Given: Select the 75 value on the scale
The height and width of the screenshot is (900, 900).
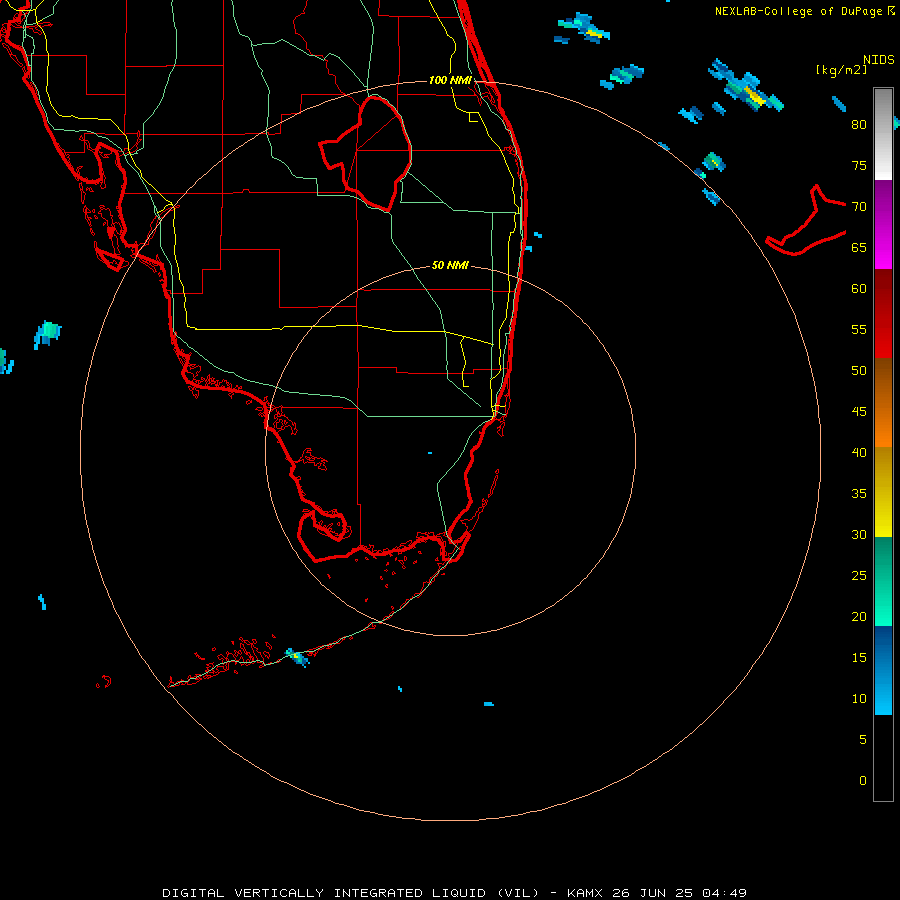Looking at the screenshot, I should 859,165.
